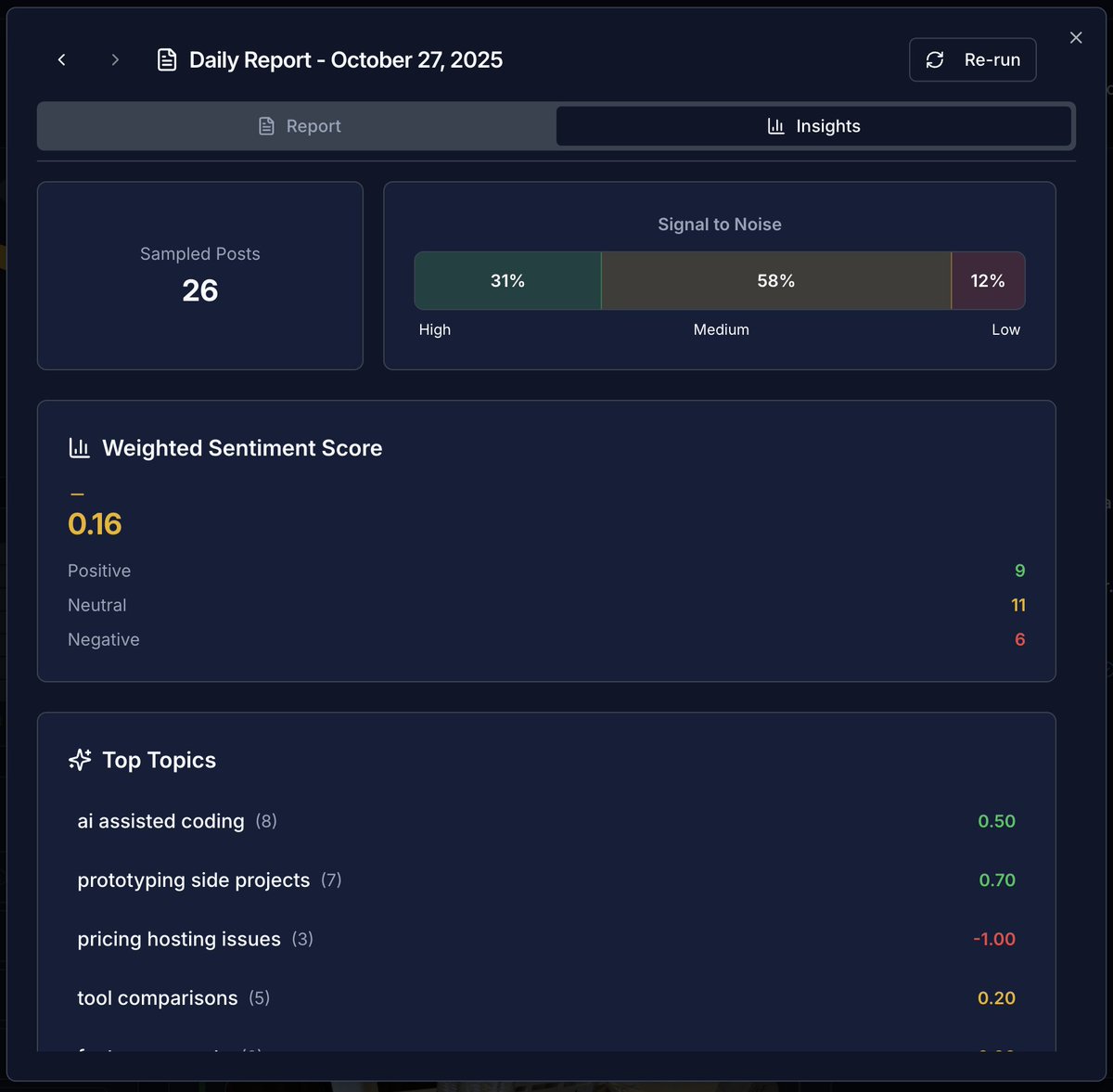
Task: Switch to the Report tab
Action: click(x=299, y=126)
